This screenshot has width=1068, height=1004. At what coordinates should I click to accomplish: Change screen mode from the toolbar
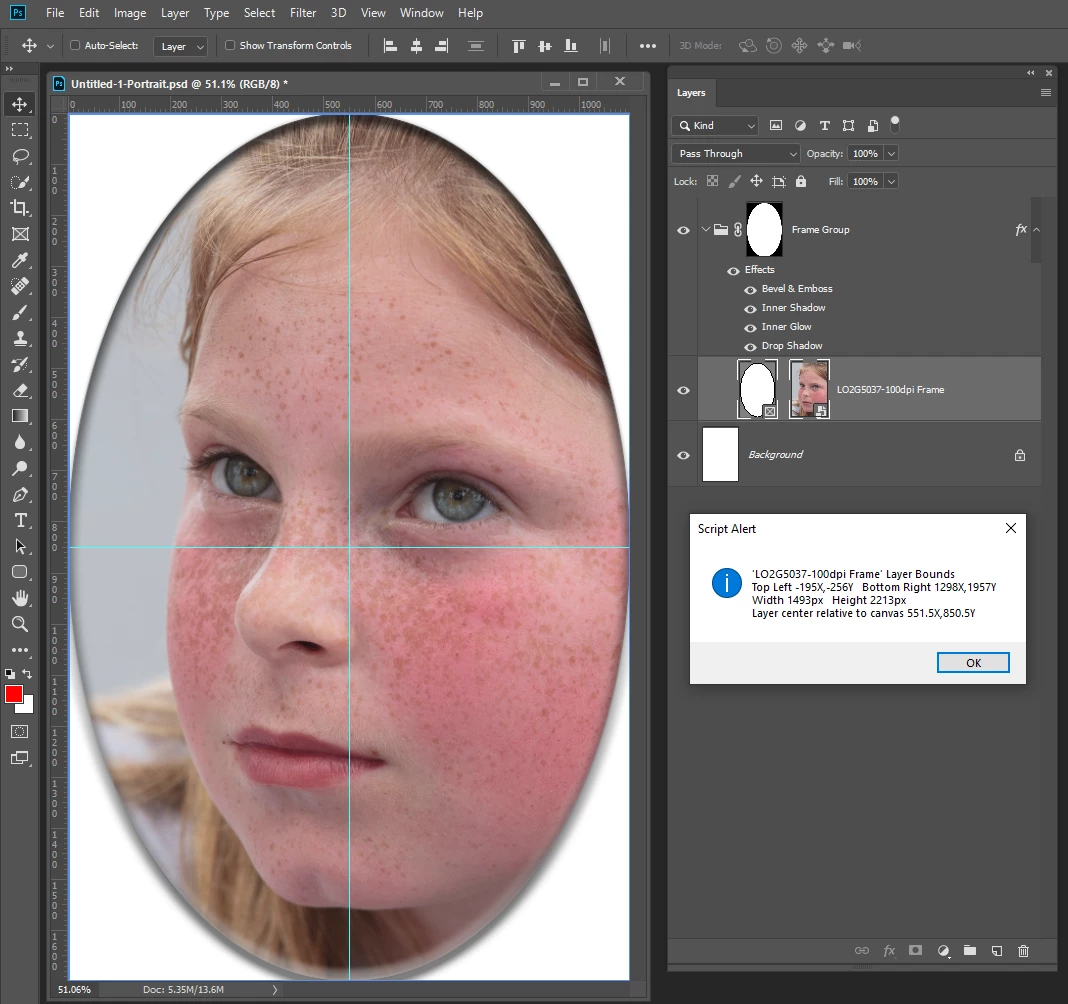[20, 758]
